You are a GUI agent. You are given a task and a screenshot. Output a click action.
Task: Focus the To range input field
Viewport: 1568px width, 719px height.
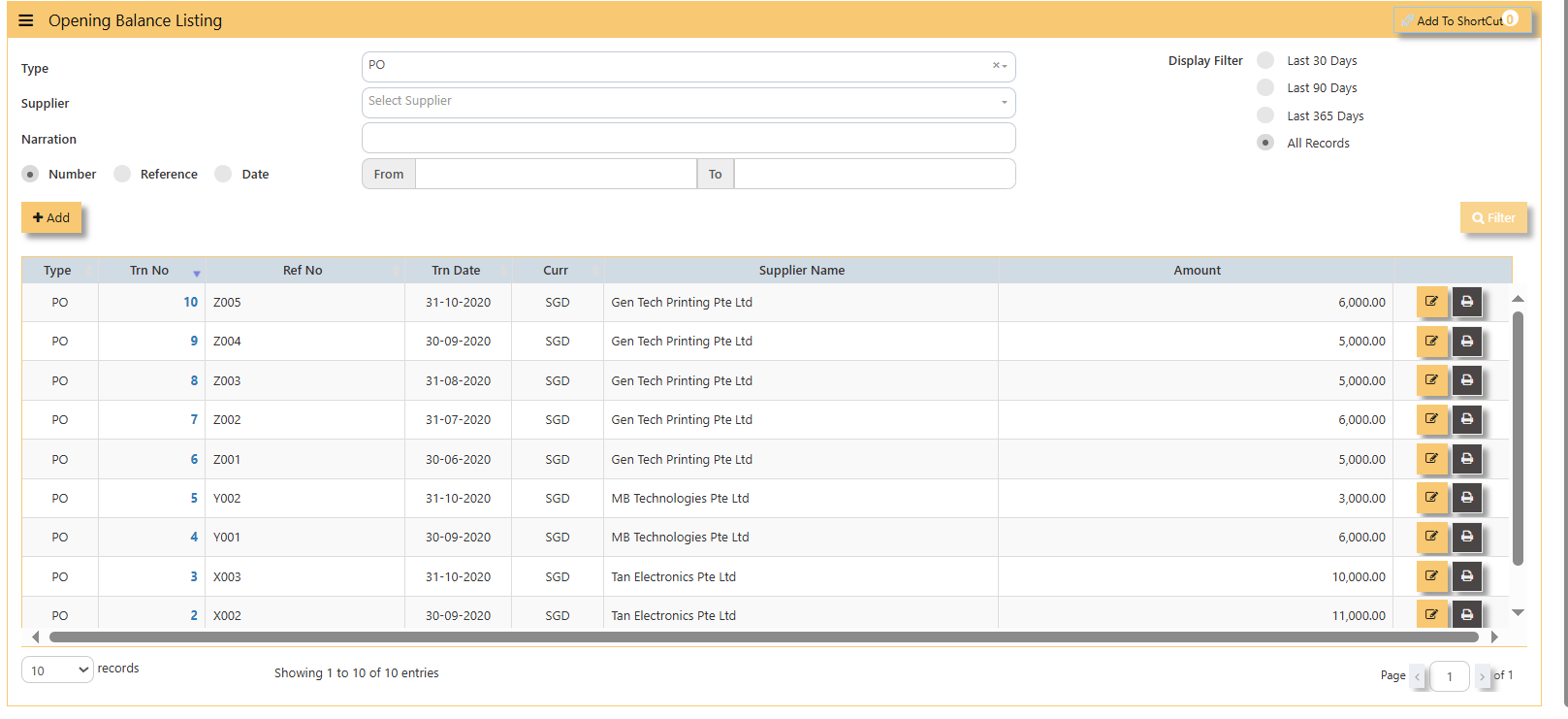[x=875, y=174]
